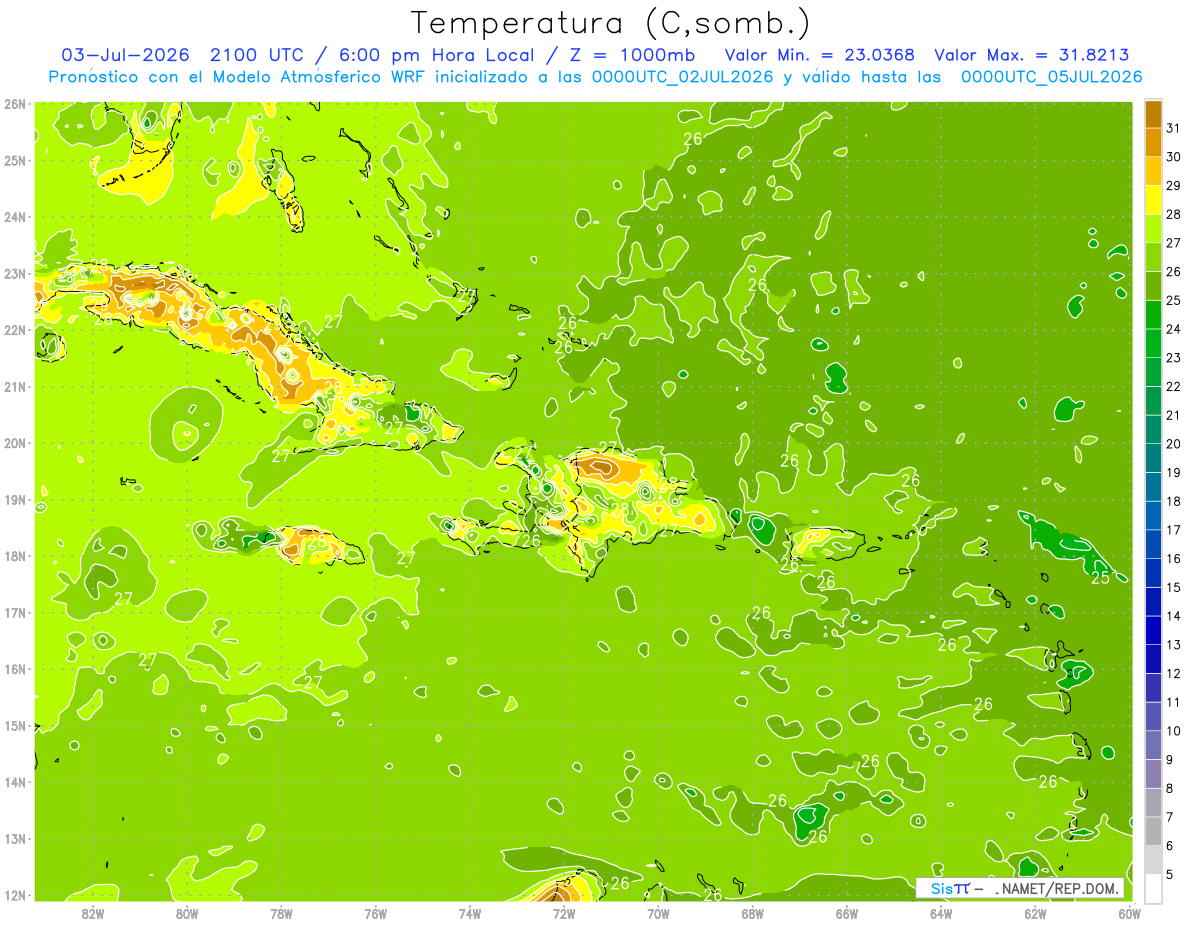Pick the gray legend color between 6 and 7
The image size is (1200, 927).
pyautogui.click(x=1153, y=831)
